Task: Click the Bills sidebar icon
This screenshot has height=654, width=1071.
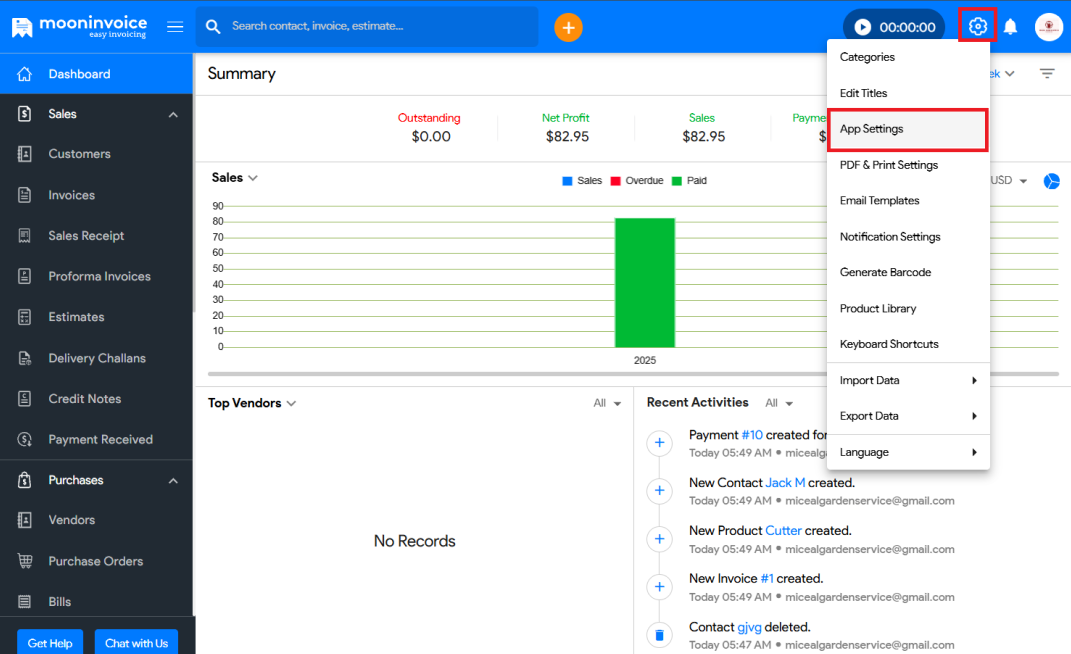Action: (25, 601)
